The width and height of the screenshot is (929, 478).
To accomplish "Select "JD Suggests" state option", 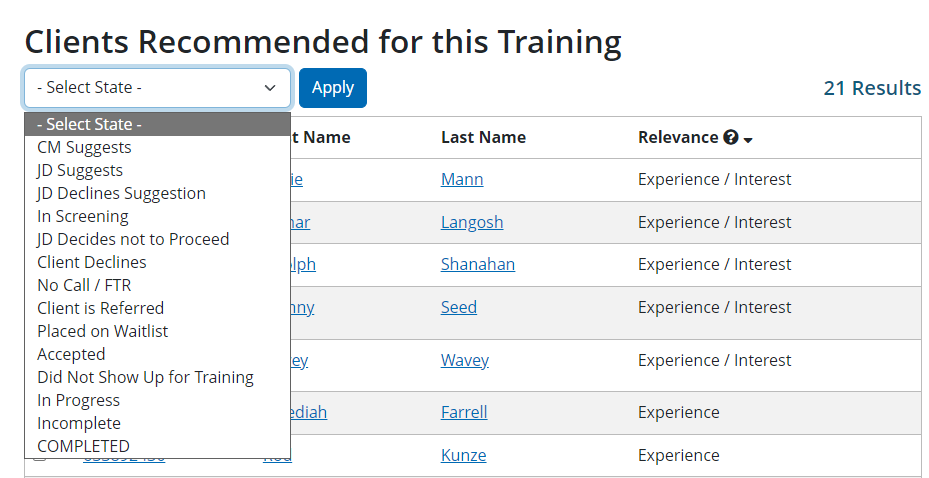I will pyautogui.click(x=80, y=170).
